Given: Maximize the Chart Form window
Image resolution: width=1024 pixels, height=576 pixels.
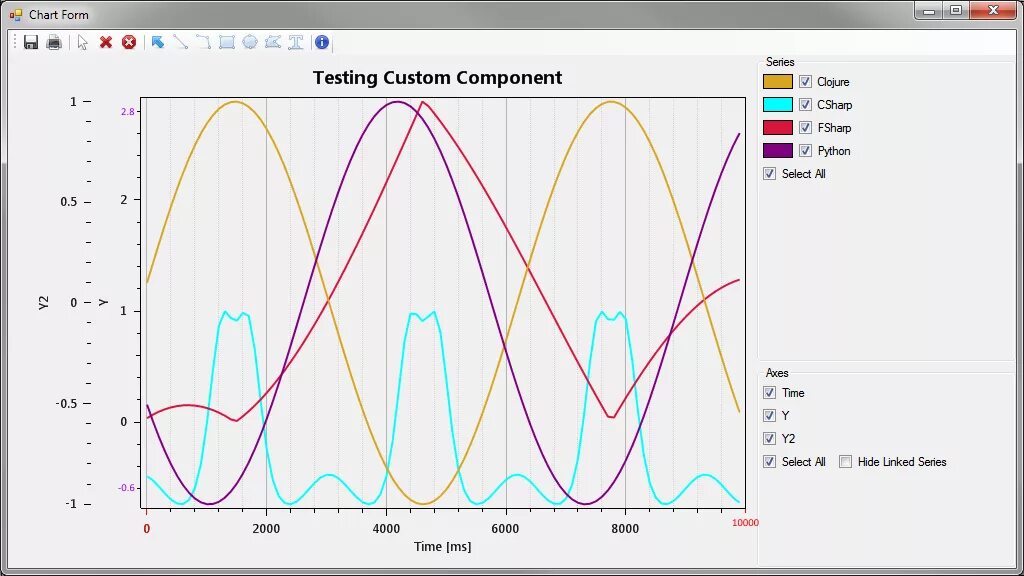Looking at the screenshot, I should pyautogui.click(x=955, y=10).
